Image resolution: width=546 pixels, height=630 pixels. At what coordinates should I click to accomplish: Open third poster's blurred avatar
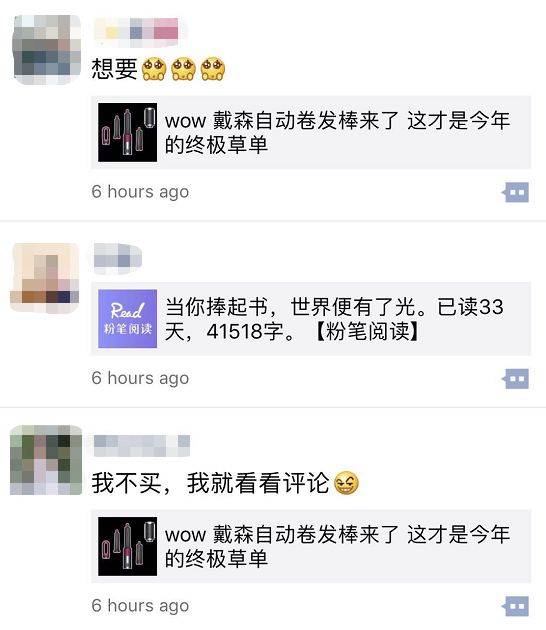pos(46,460)
